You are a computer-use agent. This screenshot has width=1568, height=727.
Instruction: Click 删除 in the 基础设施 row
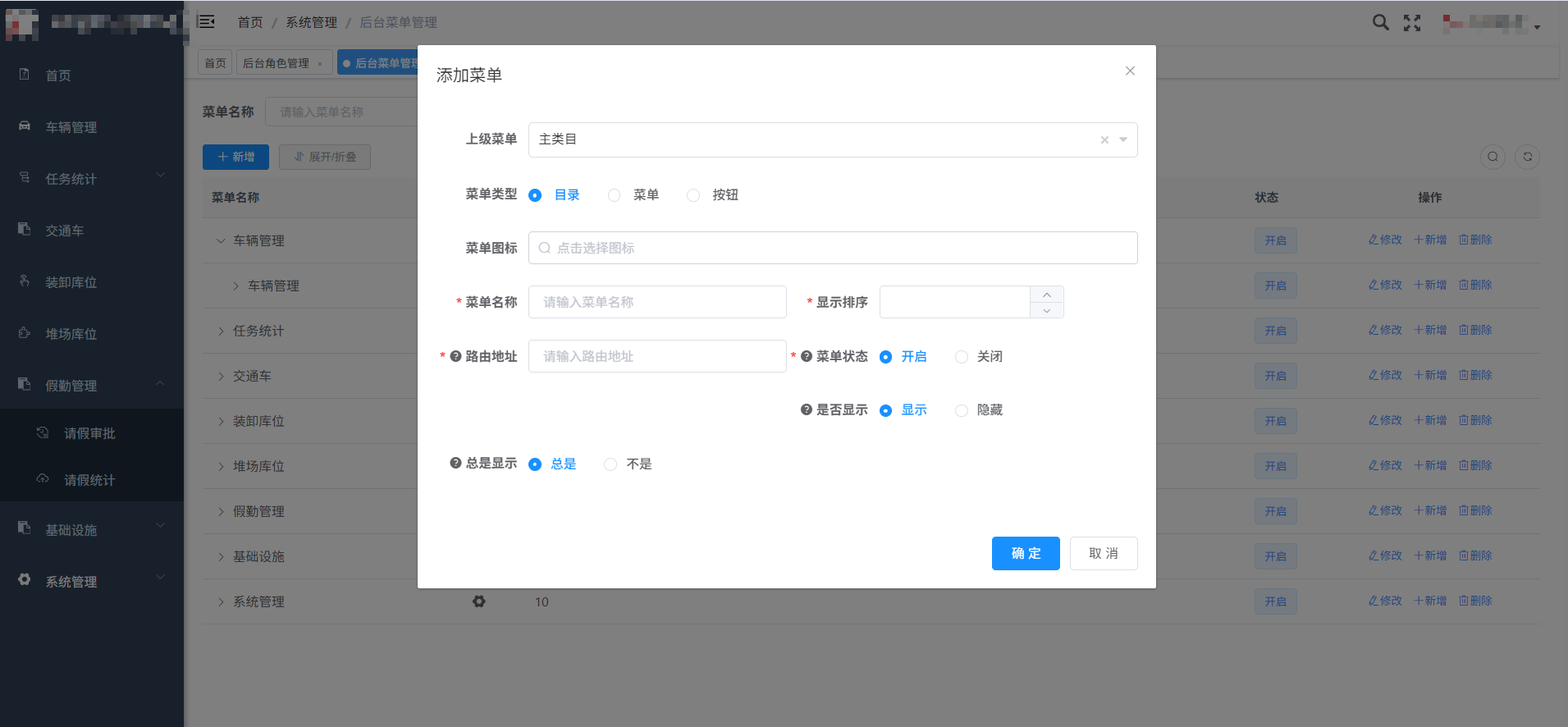click(x=1475, y=556)
